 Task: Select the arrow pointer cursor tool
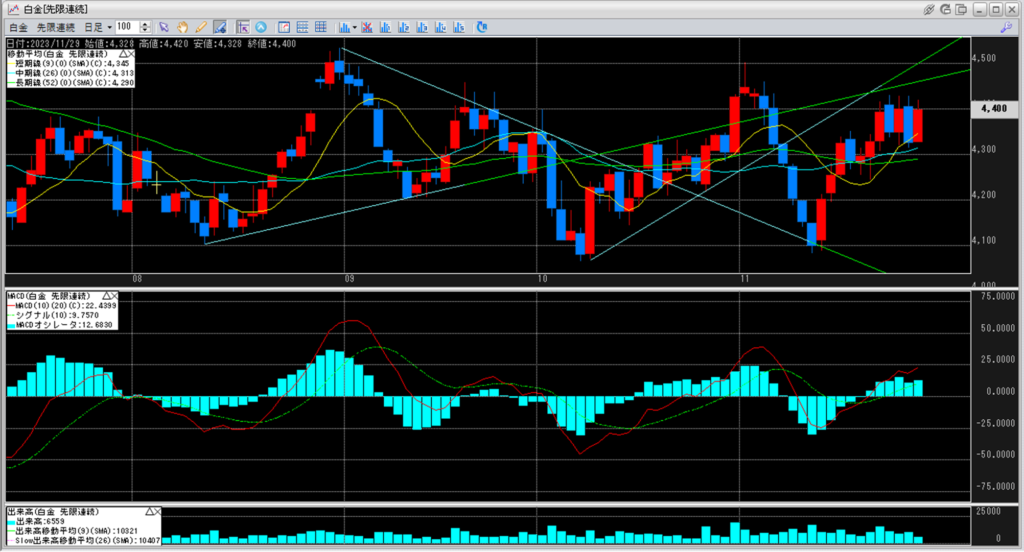(164, 27)
